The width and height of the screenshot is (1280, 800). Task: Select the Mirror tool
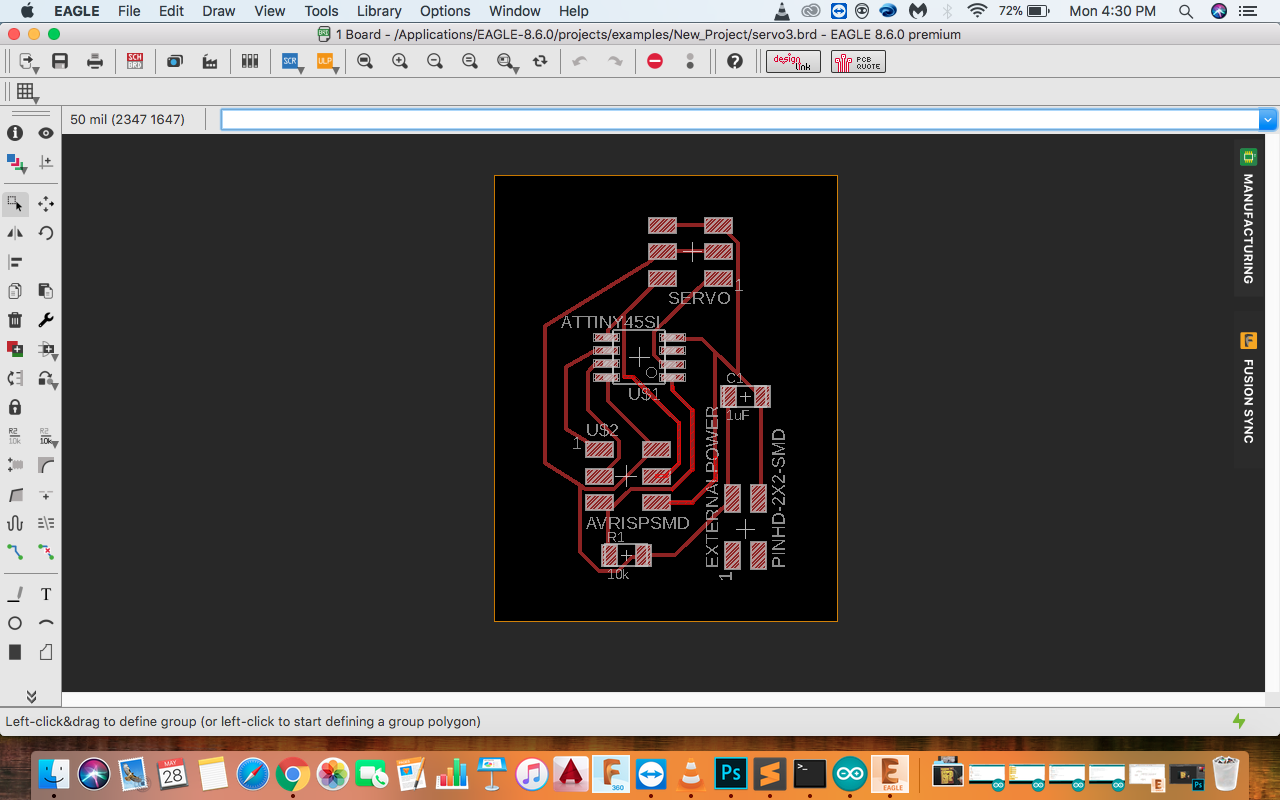click(x=15, y=233)
